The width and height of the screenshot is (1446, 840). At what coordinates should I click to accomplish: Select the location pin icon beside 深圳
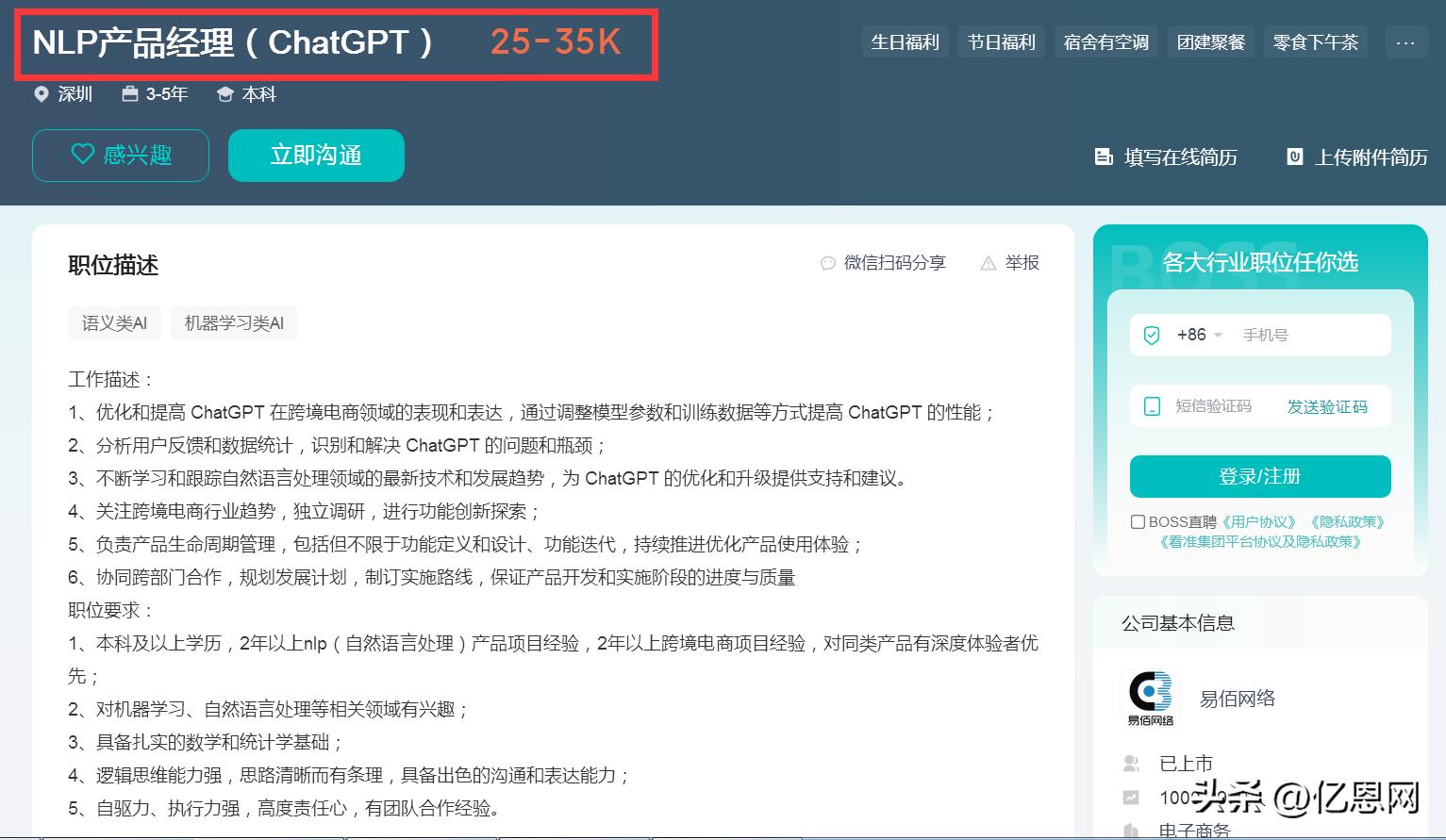coord(40,93)
